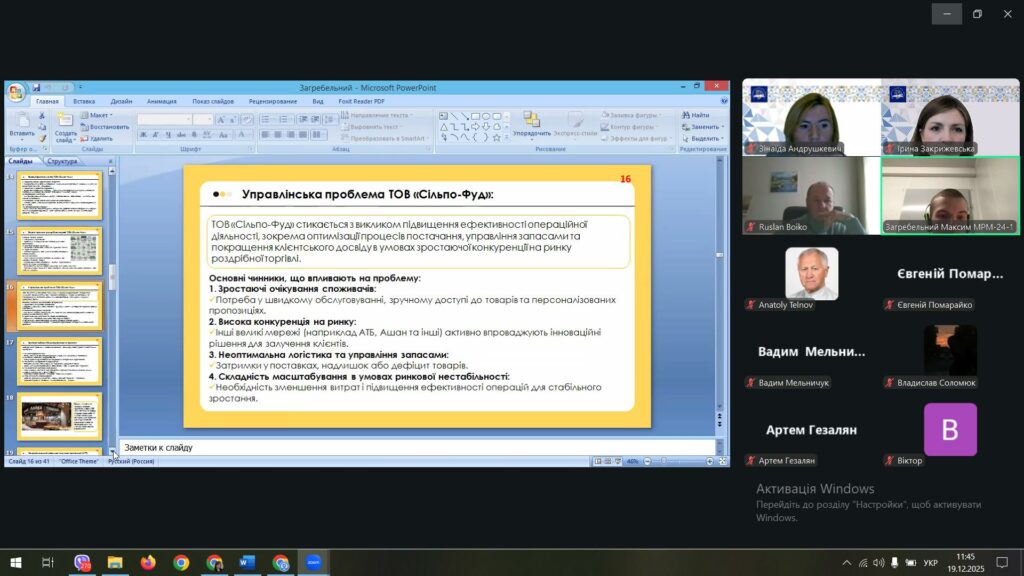
Task: Open the Макет layout dropdown
Action: pyautogui.click(x=98, y=115)
